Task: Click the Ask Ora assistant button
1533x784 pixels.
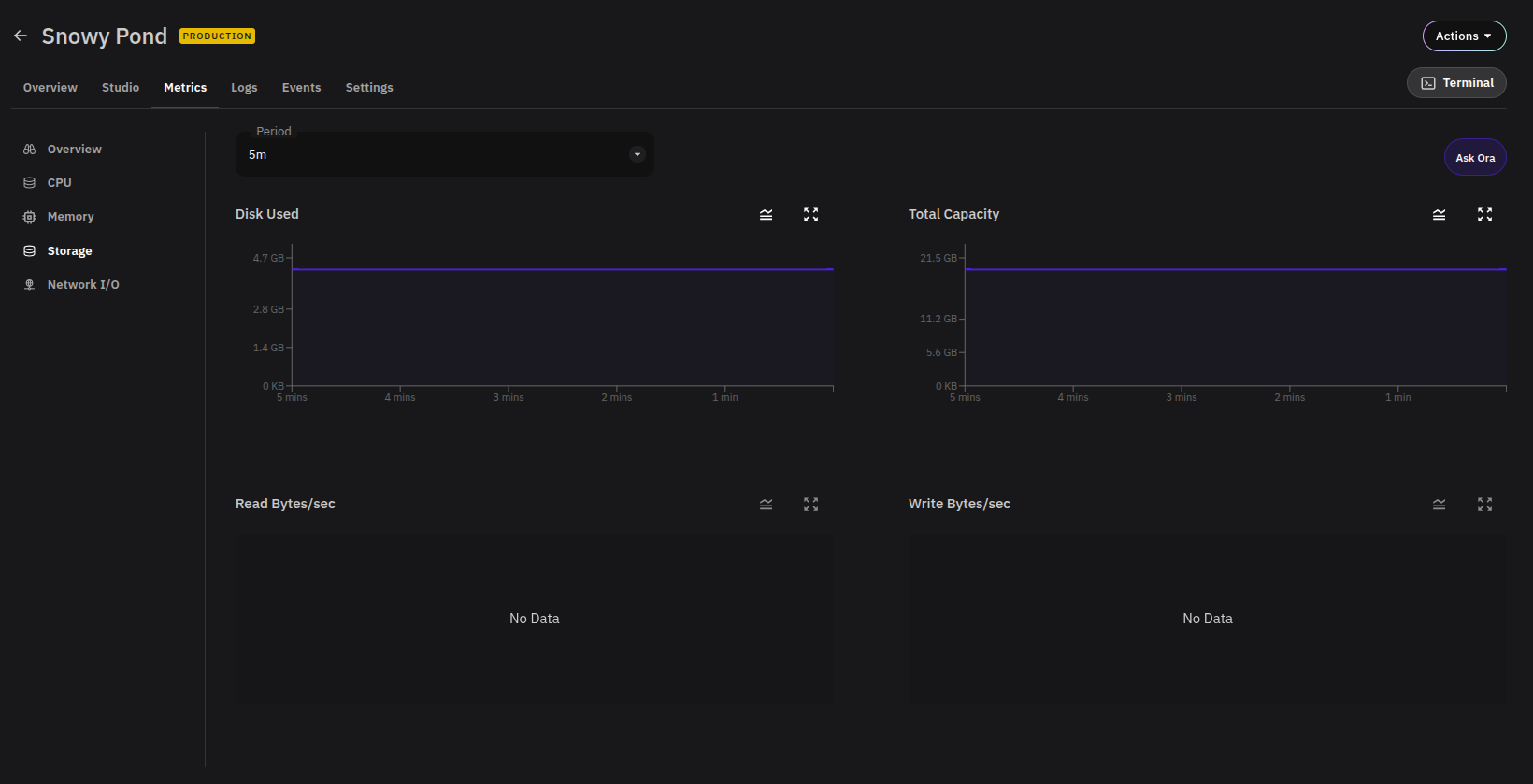Action: point(1475,158)
